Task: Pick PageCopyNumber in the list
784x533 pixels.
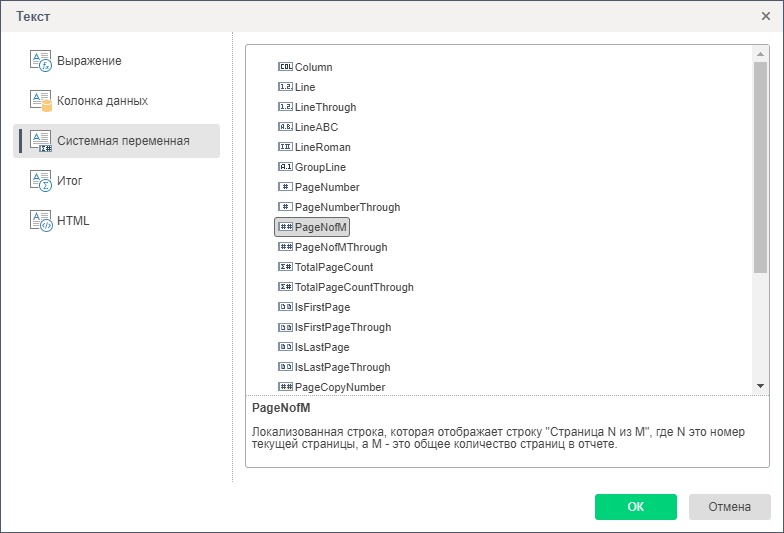Action: point(340,387)
